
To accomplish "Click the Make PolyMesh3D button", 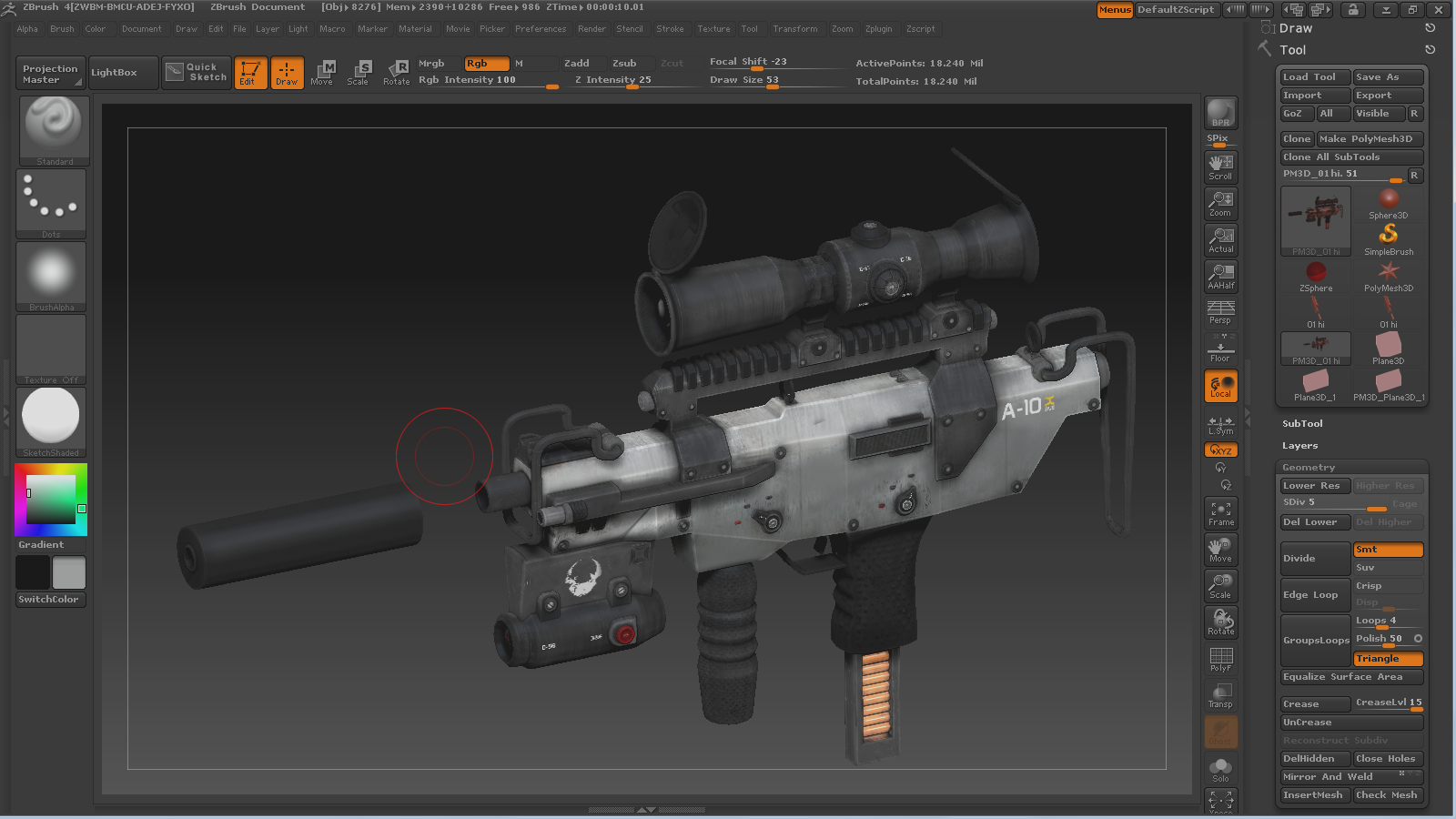I will pos(1369,139).
